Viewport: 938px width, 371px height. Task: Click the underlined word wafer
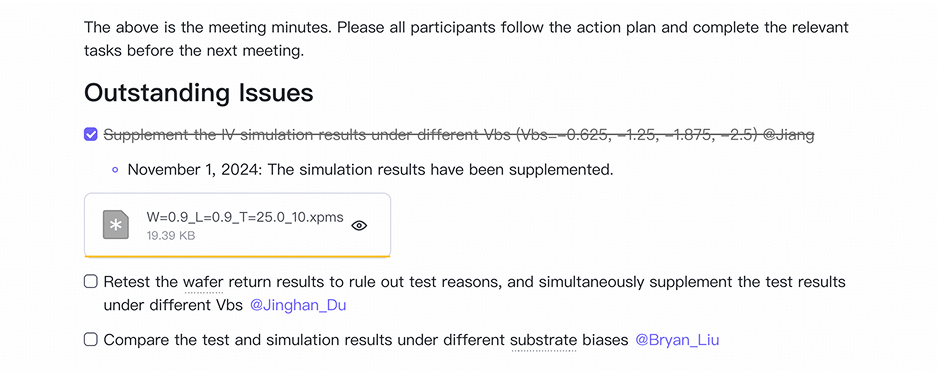point(203,282)
